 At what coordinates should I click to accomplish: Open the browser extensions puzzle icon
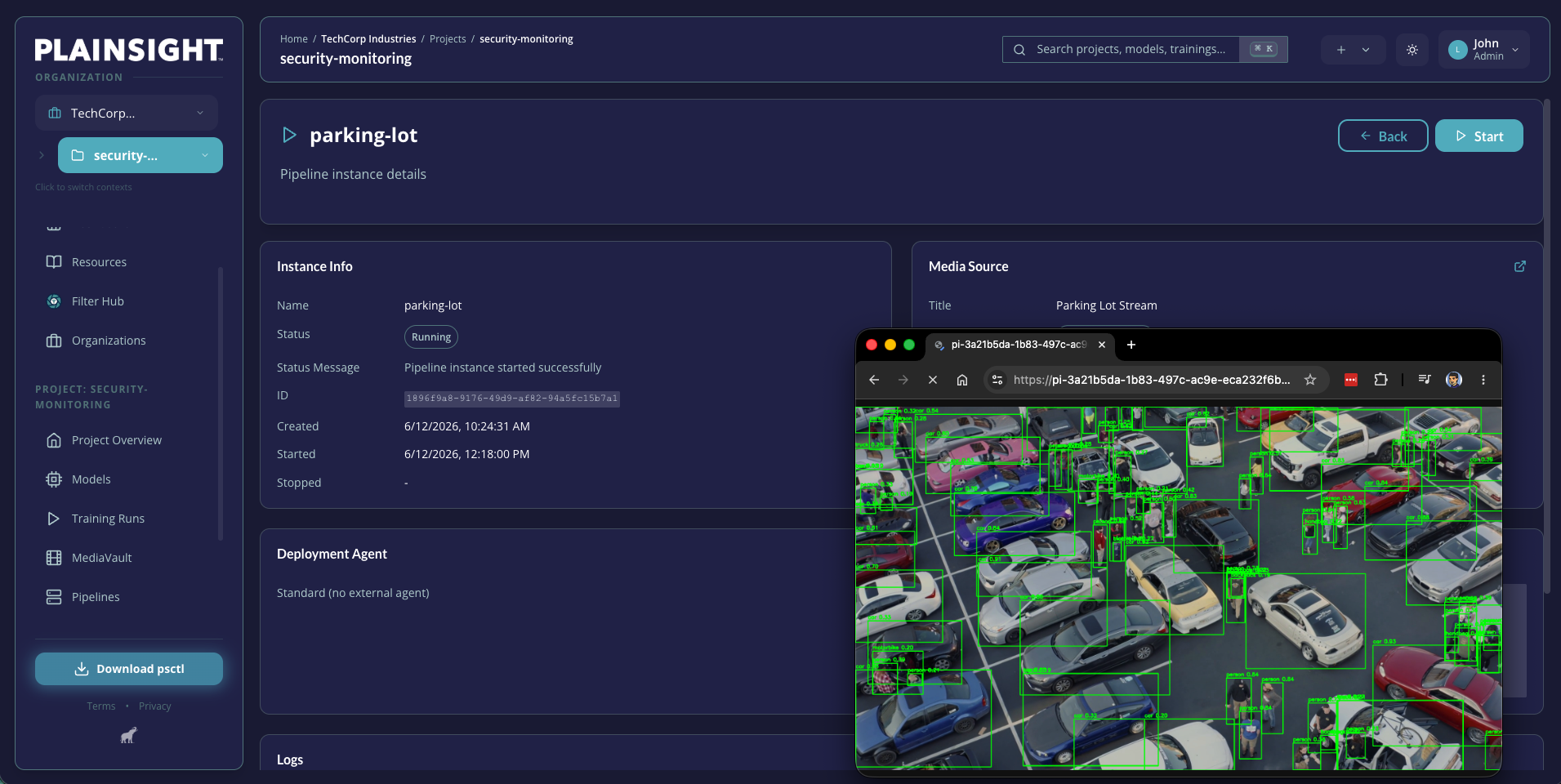point(1380,380)
